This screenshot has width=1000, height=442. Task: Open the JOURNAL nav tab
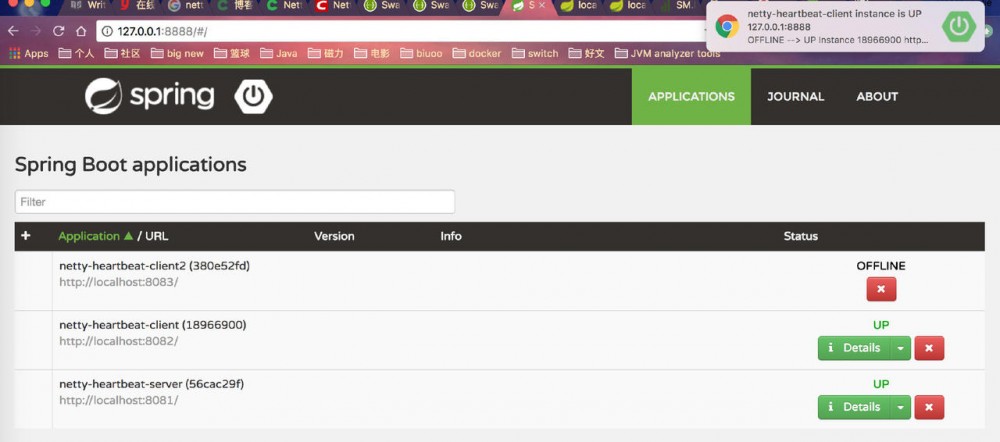pos(795,96)
